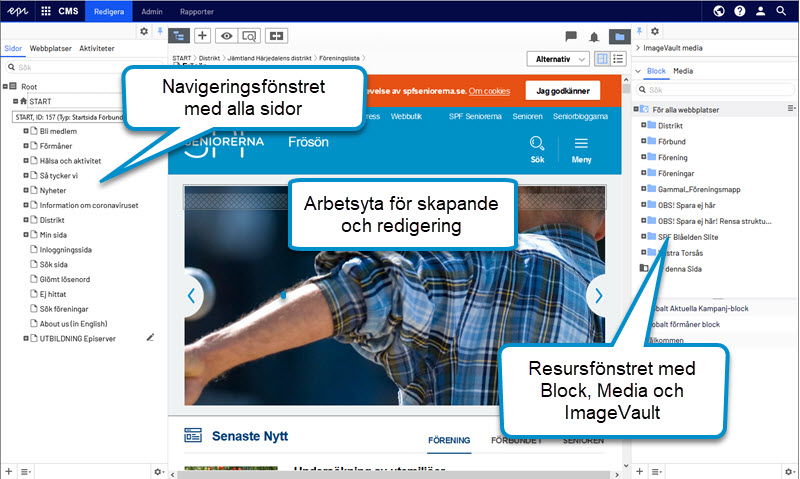
Task: Click the plus icon to create new content
Action: 202,35
